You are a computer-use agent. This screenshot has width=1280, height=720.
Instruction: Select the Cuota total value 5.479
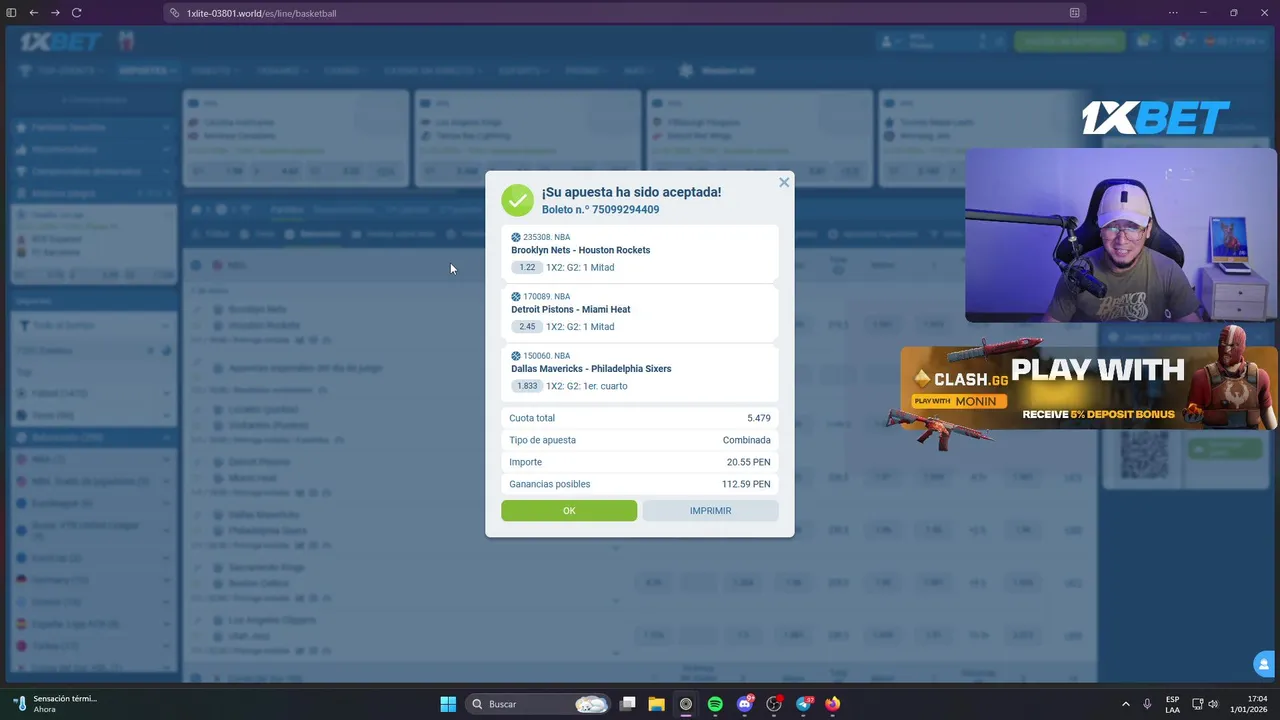(759, 418)
